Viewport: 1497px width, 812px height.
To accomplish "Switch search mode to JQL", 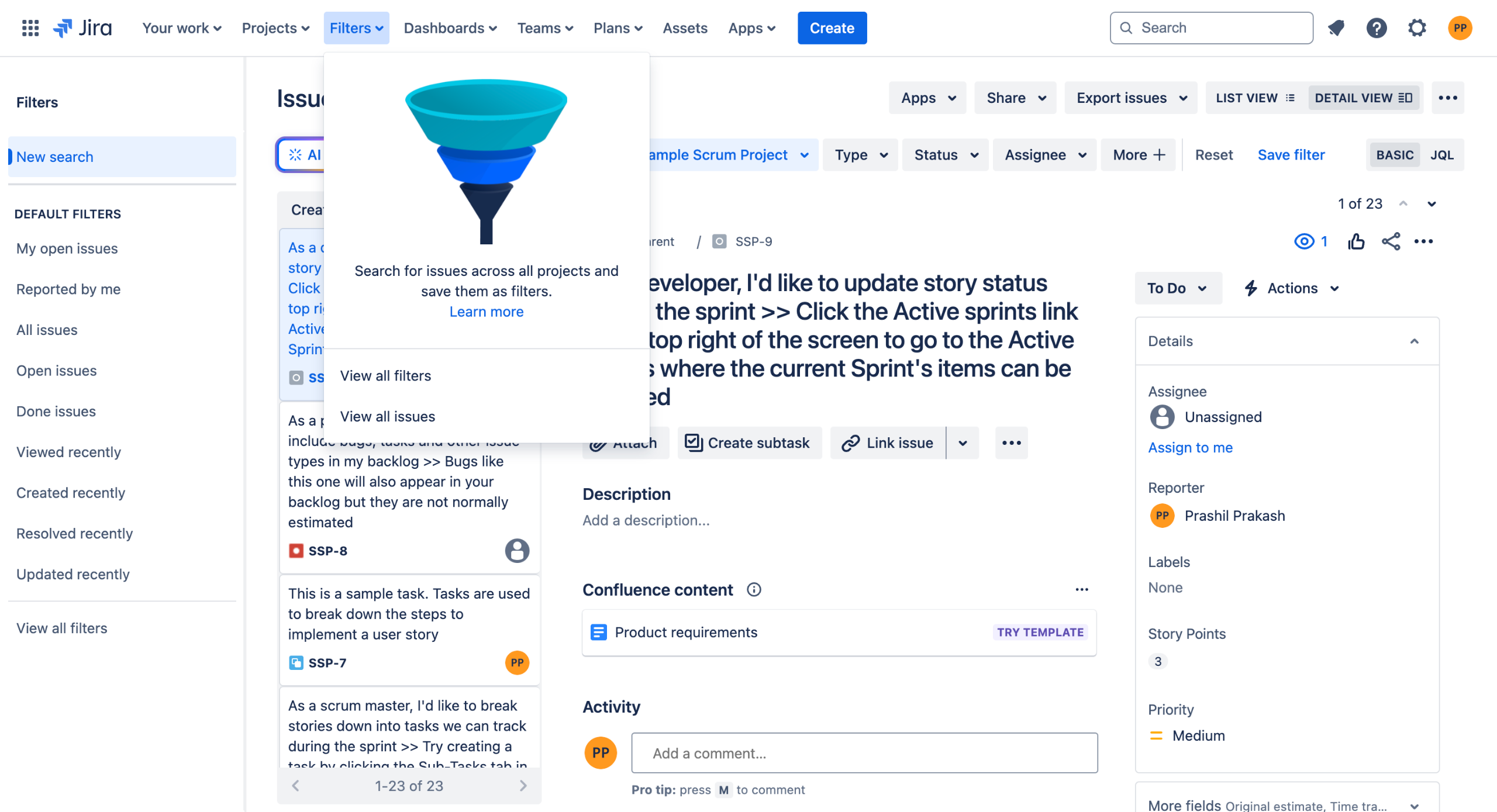I will tap(1442, 155).
